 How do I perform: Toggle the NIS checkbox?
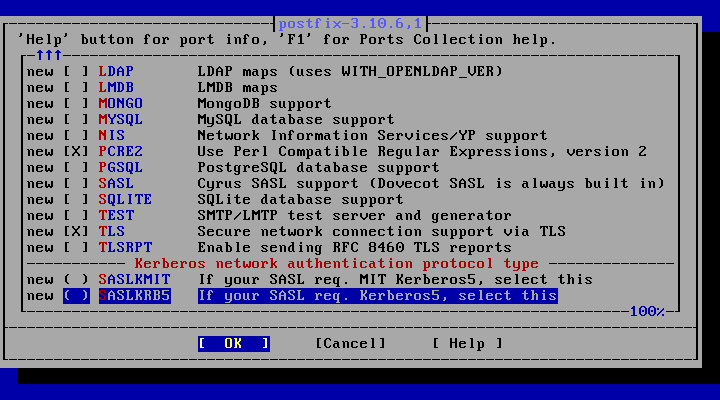coord(76,136)
